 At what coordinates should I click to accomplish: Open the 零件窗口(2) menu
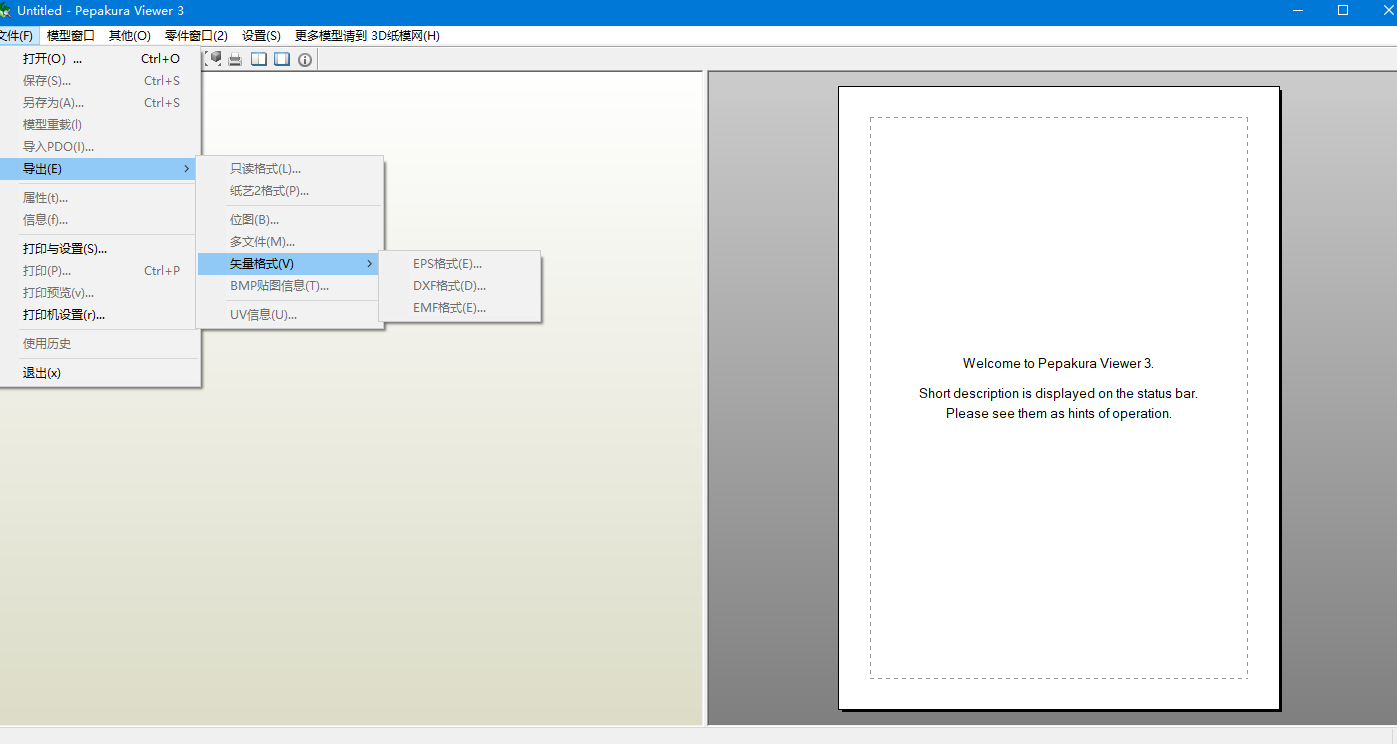[x=196, y=36]
